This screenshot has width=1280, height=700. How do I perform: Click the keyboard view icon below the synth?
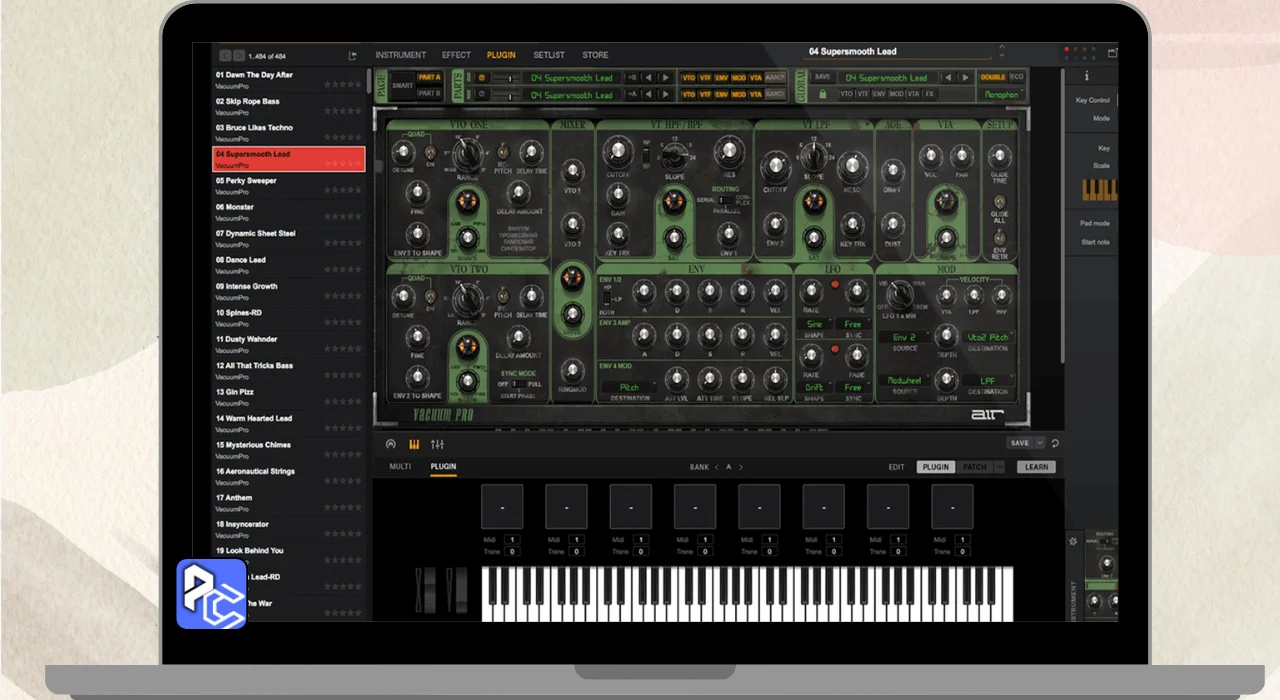point(414,444)
